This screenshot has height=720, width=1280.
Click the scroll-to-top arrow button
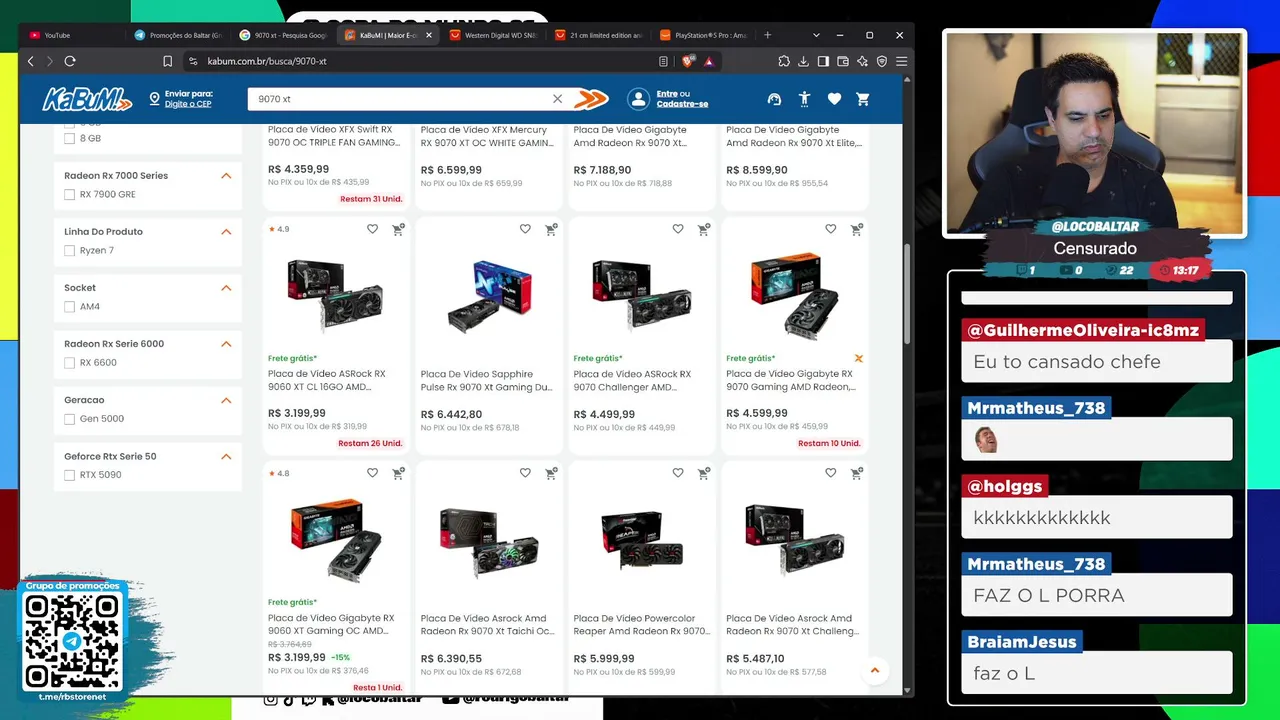pos(875,670)
